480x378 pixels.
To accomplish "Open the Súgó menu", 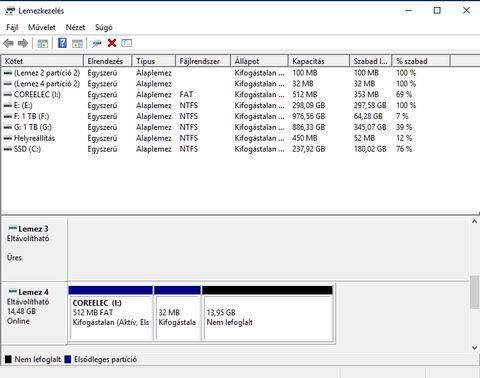I will (x=104, y=27).
